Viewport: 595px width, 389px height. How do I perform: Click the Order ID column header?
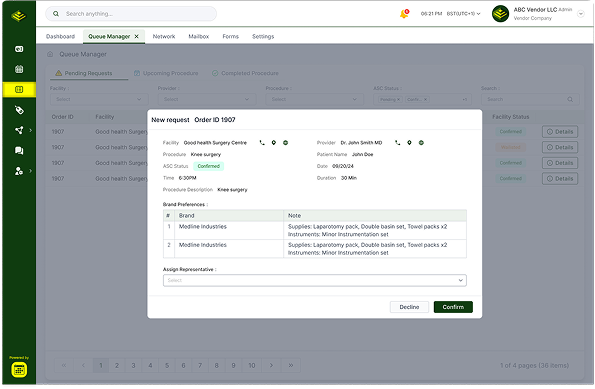[x=63, y=117]
